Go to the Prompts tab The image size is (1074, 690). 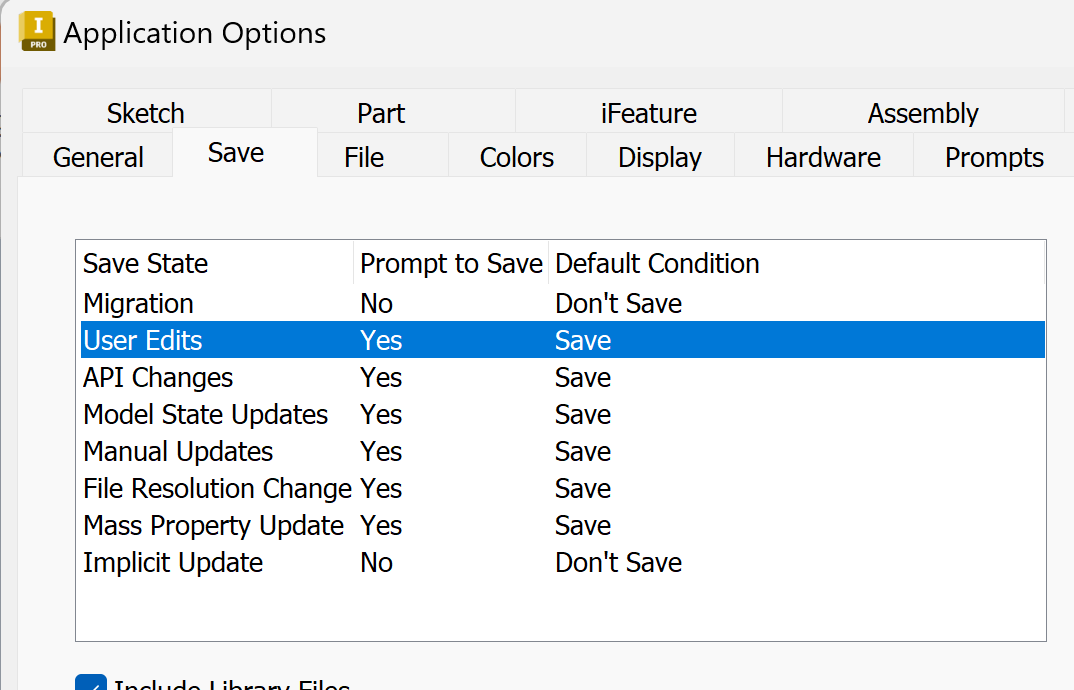[993, 156]
